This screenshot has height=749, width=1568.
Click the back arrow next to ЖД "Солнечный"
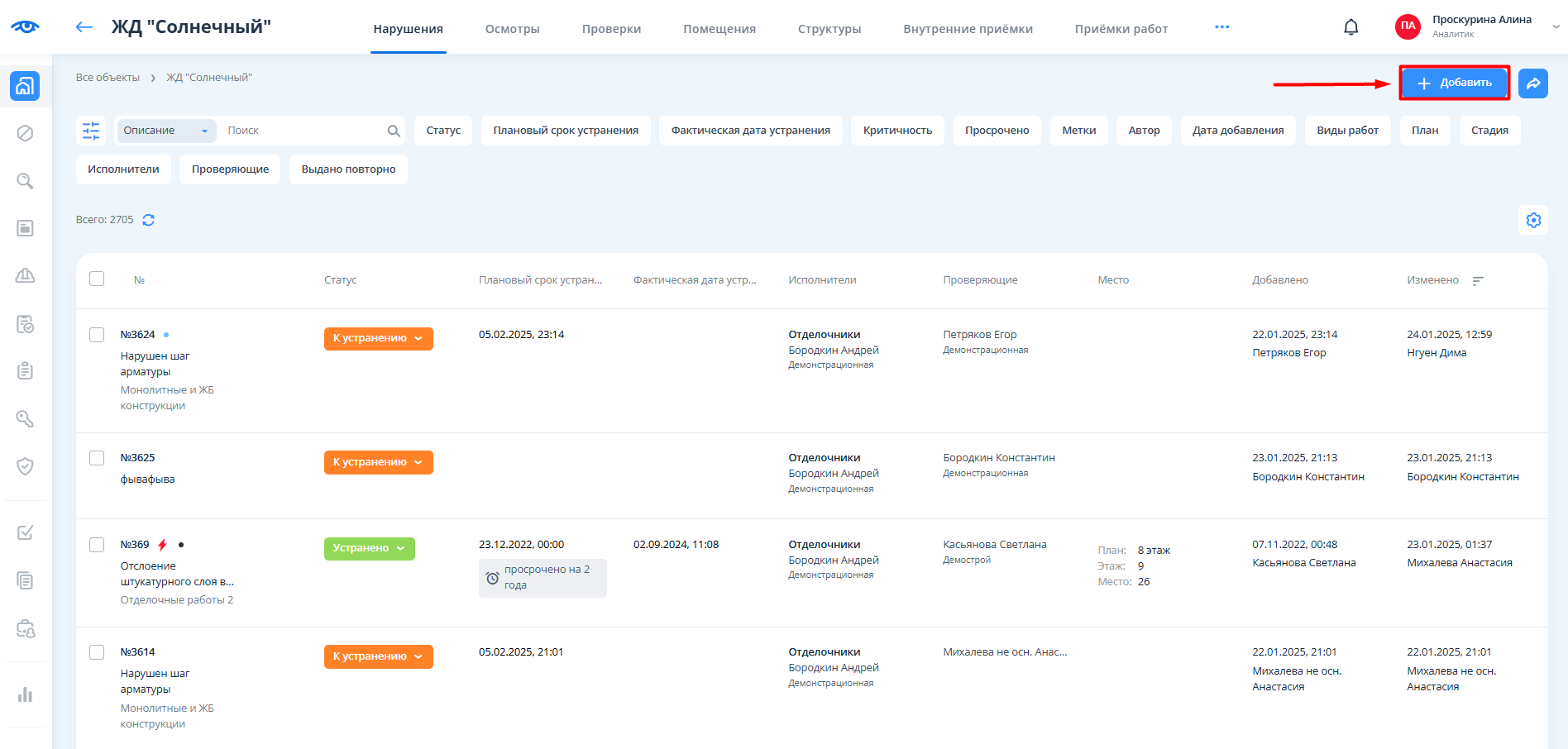click(84, 27)
